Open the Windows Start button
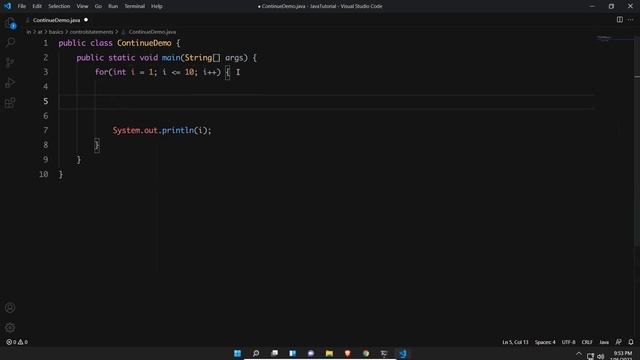Viewport: 640px width, 360px height. pos(238,353)
